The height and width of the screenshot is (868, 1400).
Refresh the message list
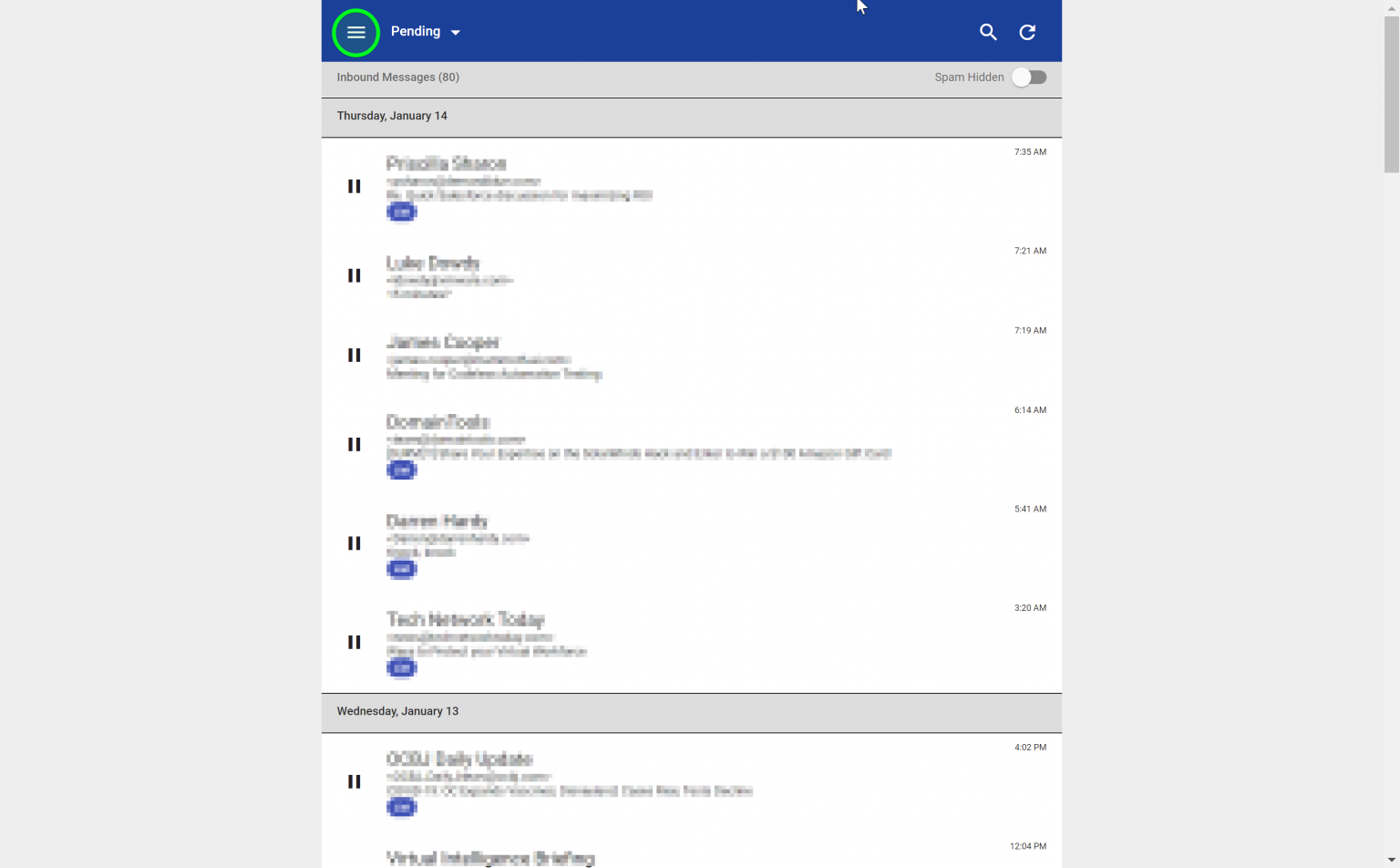[x=1027, y=32]
